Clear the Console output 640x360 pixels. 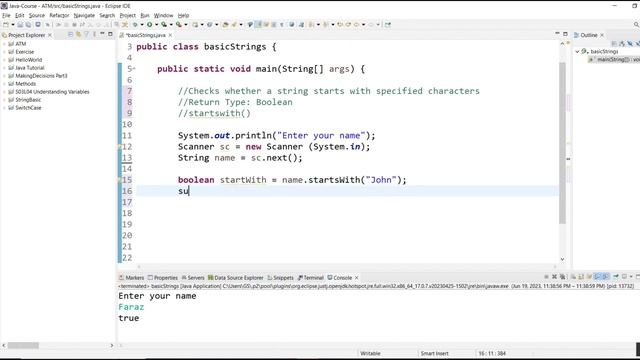coord(573,277)
